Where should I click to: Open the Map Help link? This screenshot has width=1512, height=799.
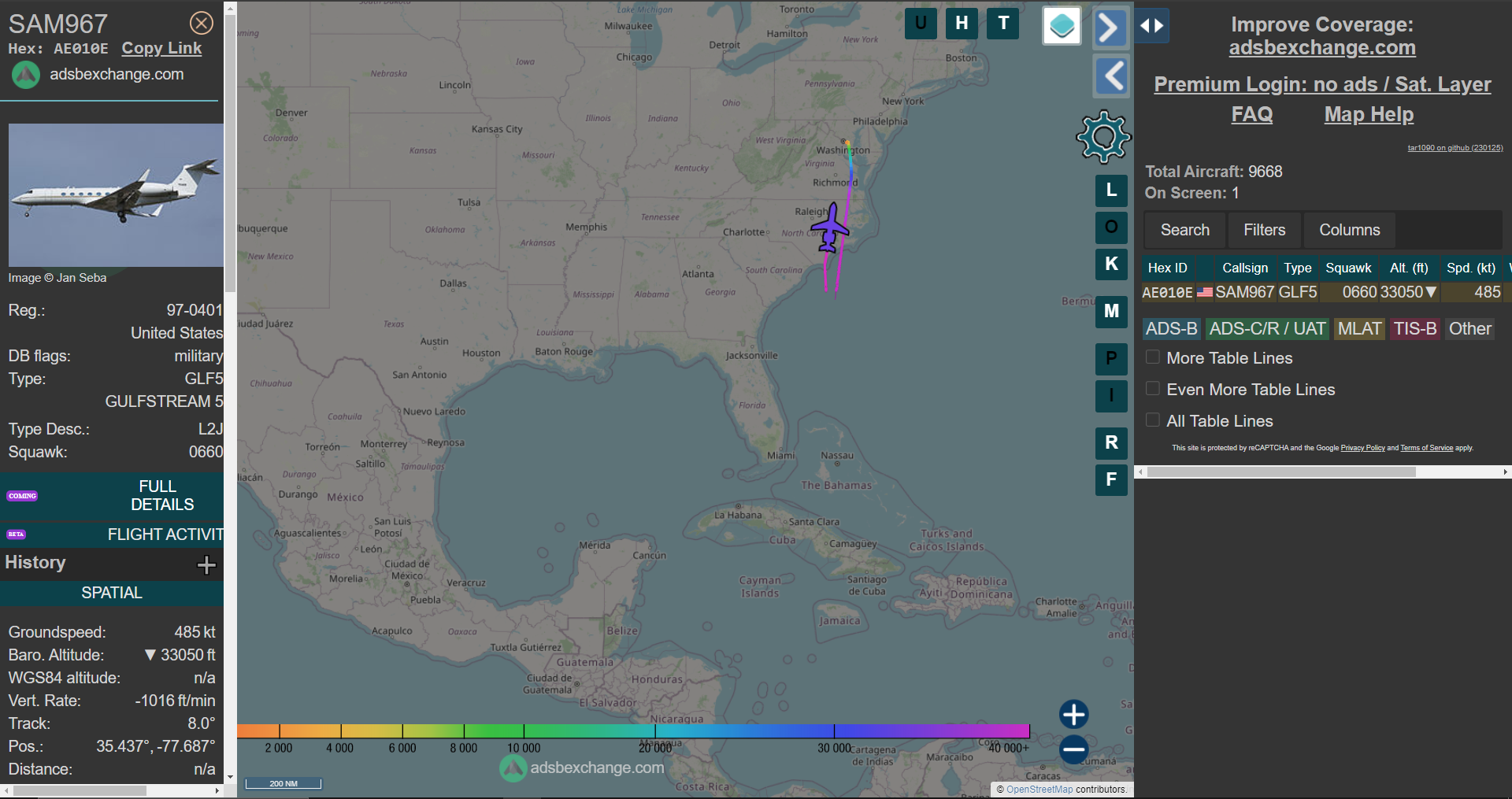1369,115
